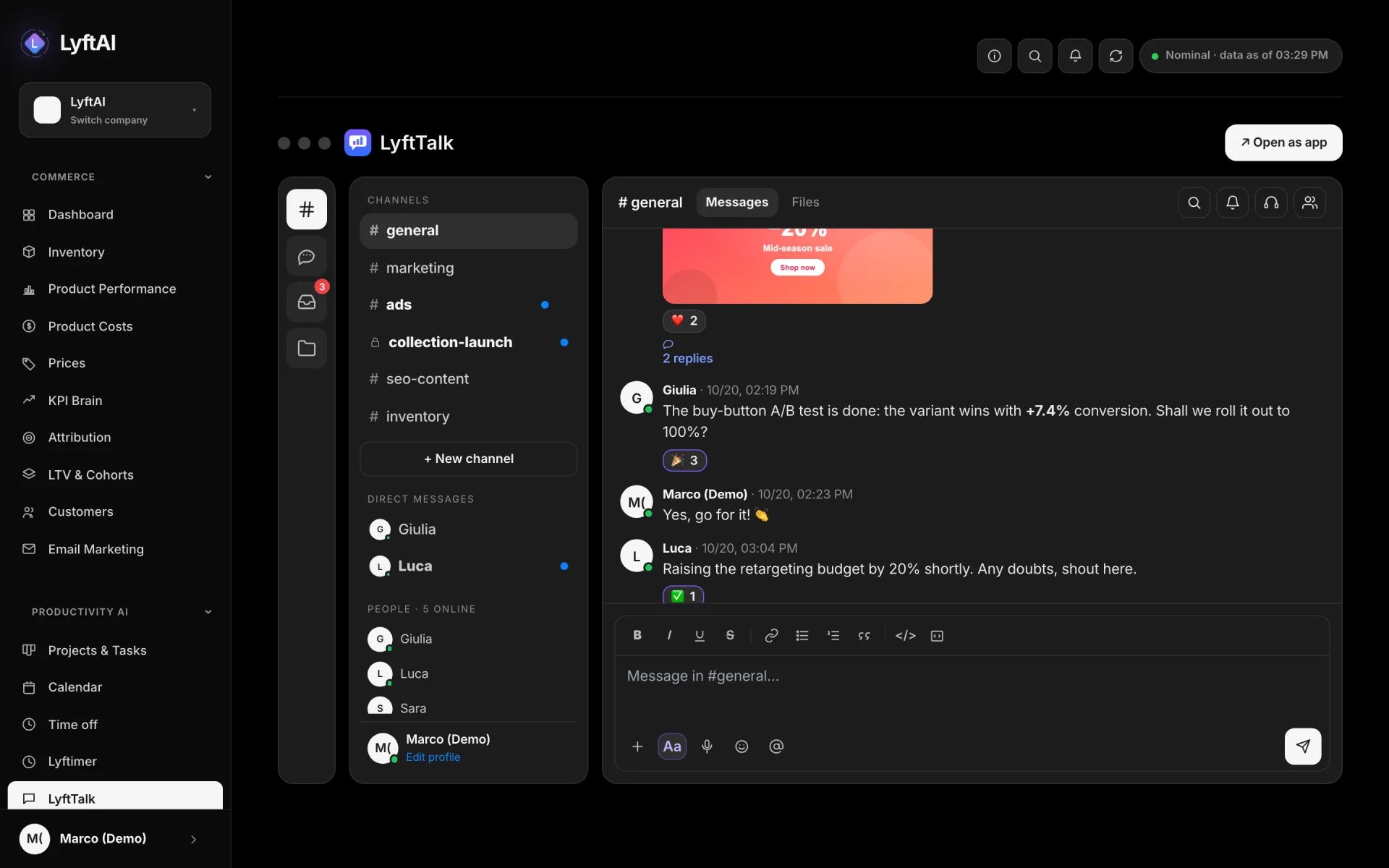The image size is (1389, 868).
Task: Insert inline code formatting
Action: [906, 635]
